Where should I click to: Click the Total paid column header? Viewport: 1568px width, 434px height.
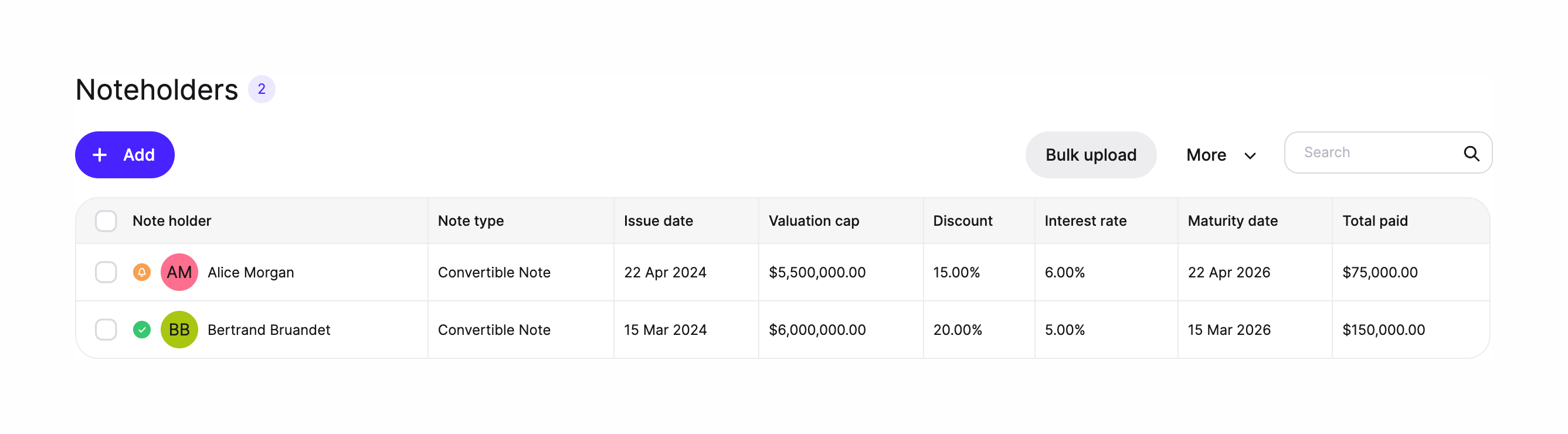[1374, 221]
